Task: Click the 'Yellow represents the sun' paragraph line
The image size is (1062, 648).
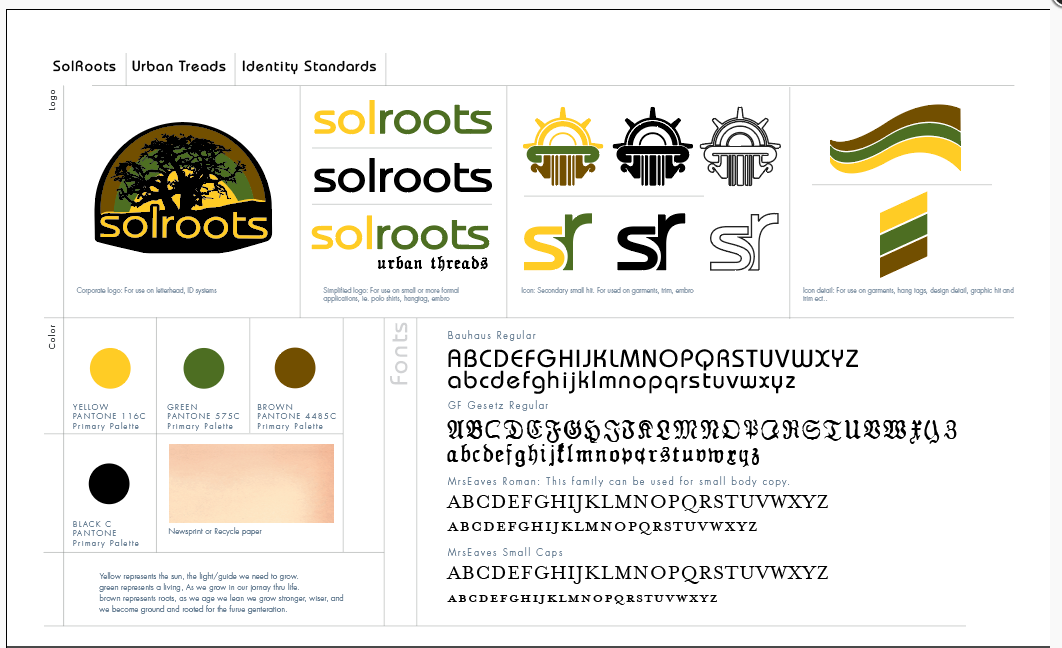Action: click(198, 576)
